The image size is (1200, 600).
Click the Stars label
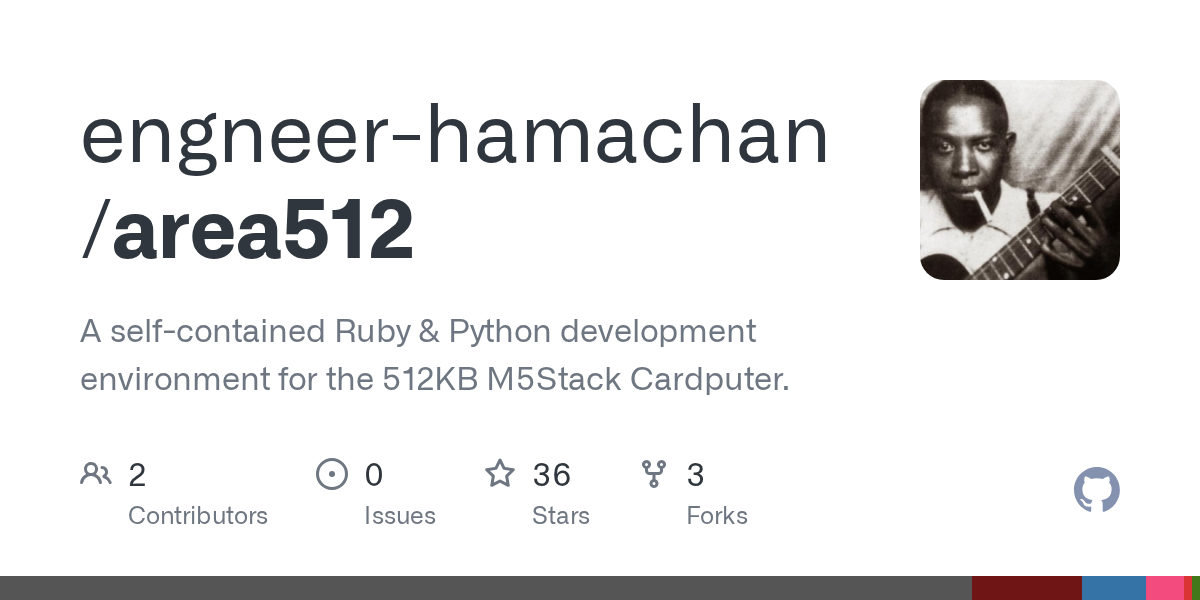561,516
